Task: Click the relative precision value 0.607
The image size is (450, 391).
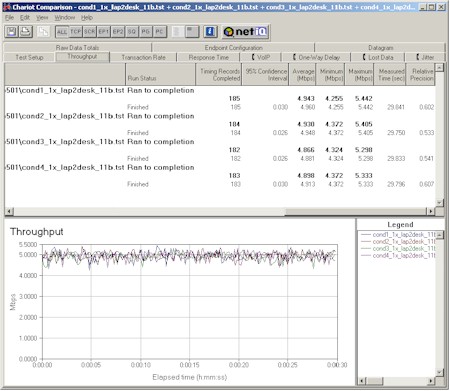Action: [x=427, y=184]
